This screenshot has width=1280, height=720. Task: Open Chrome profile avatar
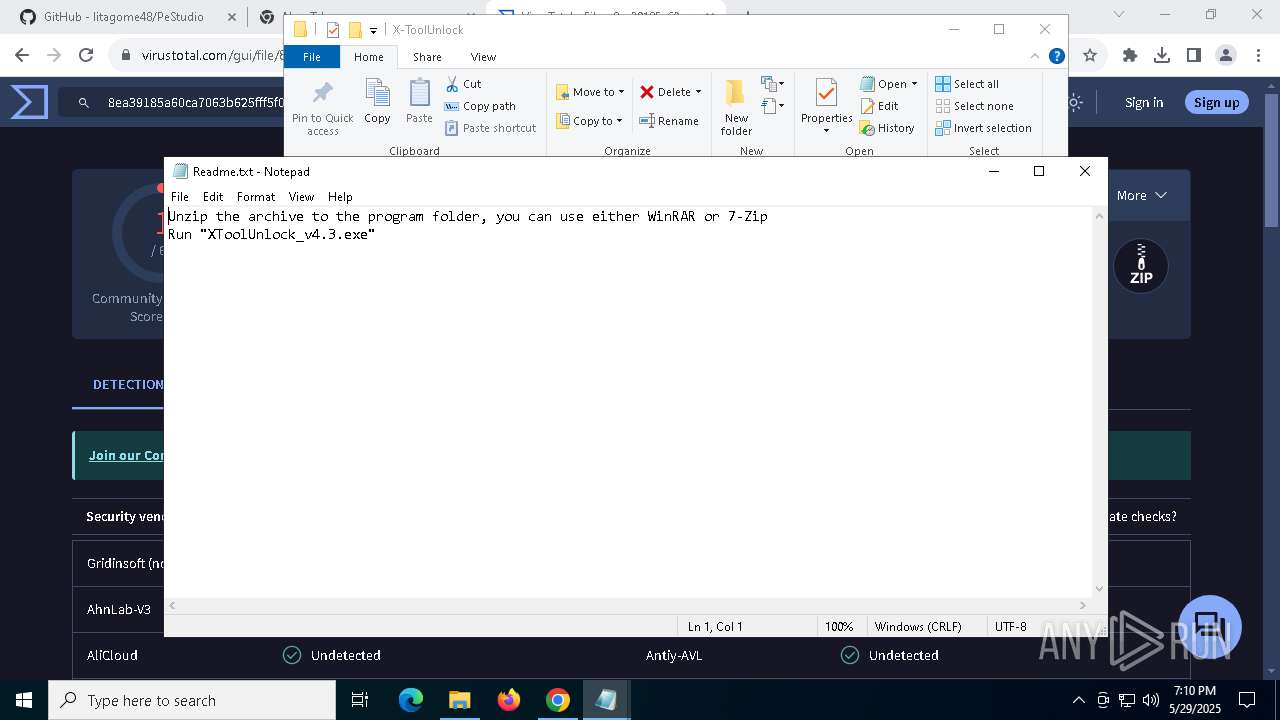click(x=1226, y=55)
